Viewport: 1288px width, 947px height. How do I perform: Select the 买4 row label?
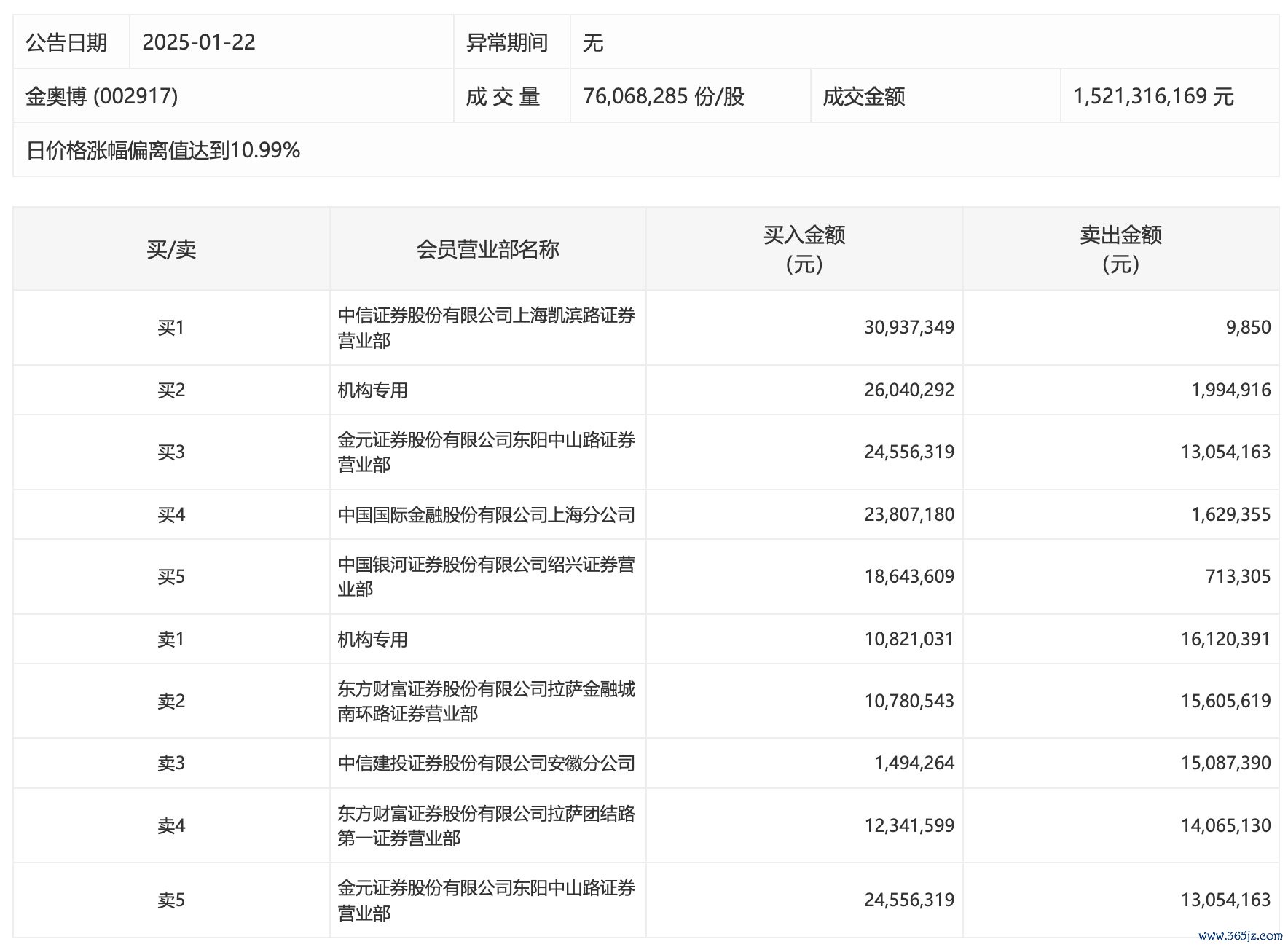pos(171,515)
